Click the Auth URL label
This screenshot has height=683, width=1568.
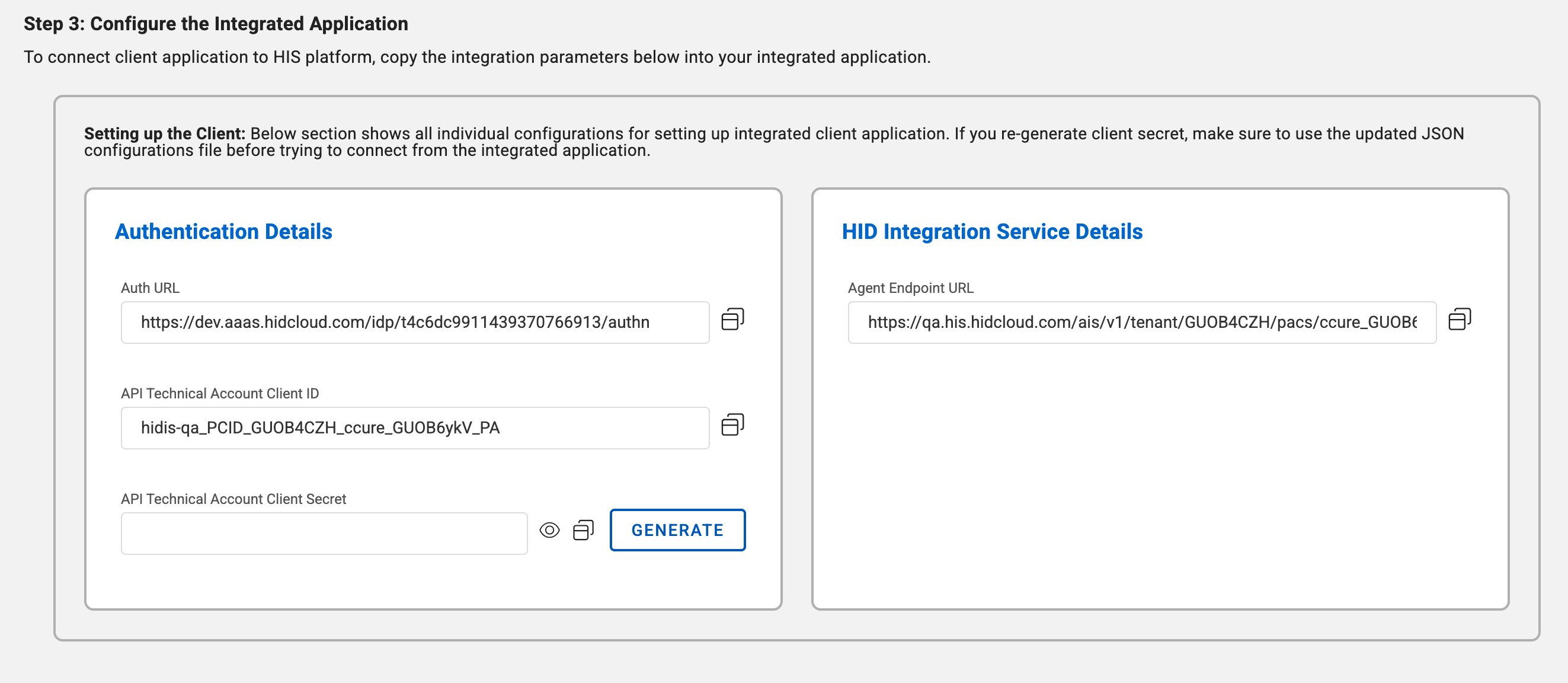click(x=150, y=288)
